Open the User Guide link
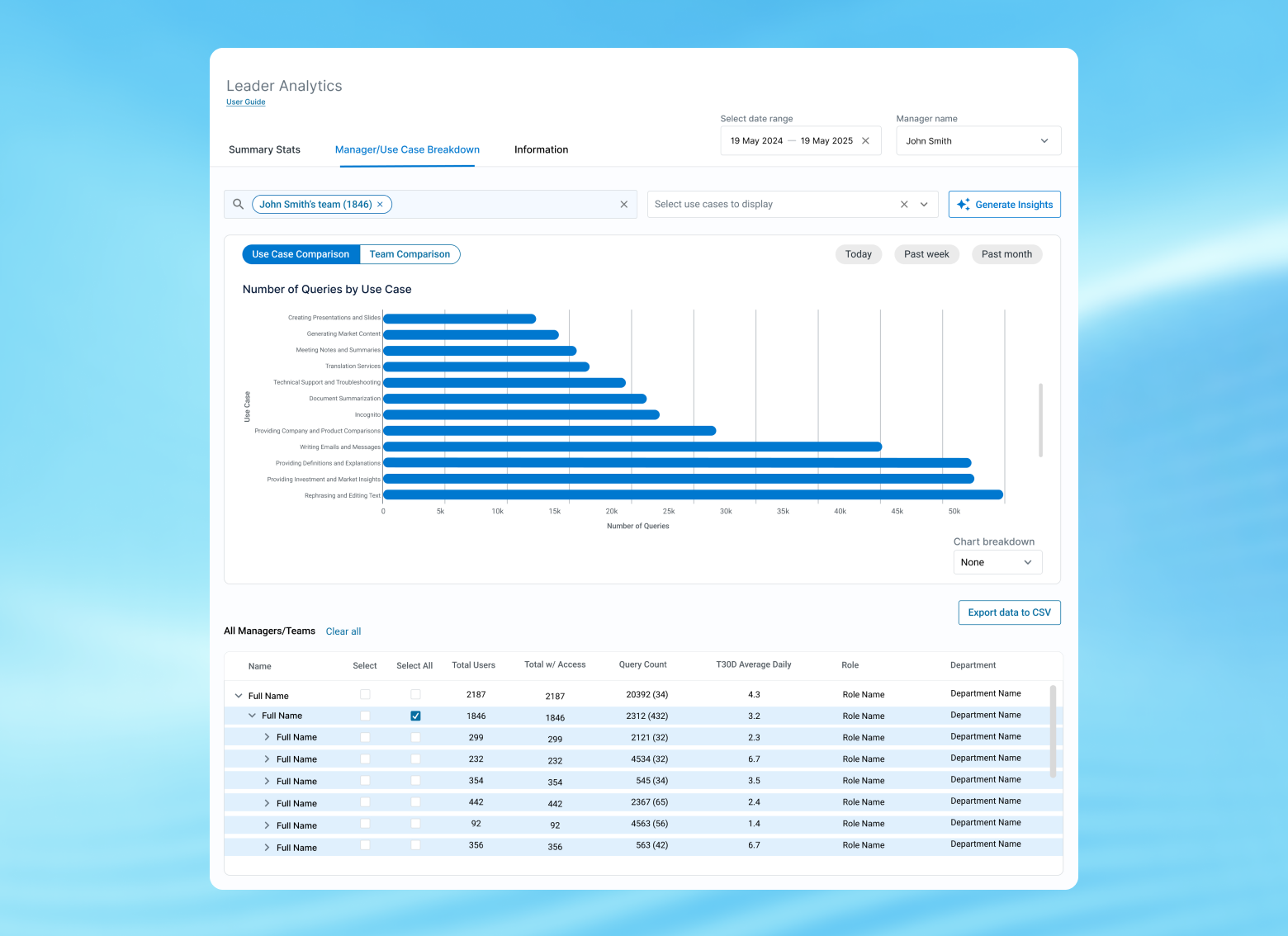 point(246,102)
